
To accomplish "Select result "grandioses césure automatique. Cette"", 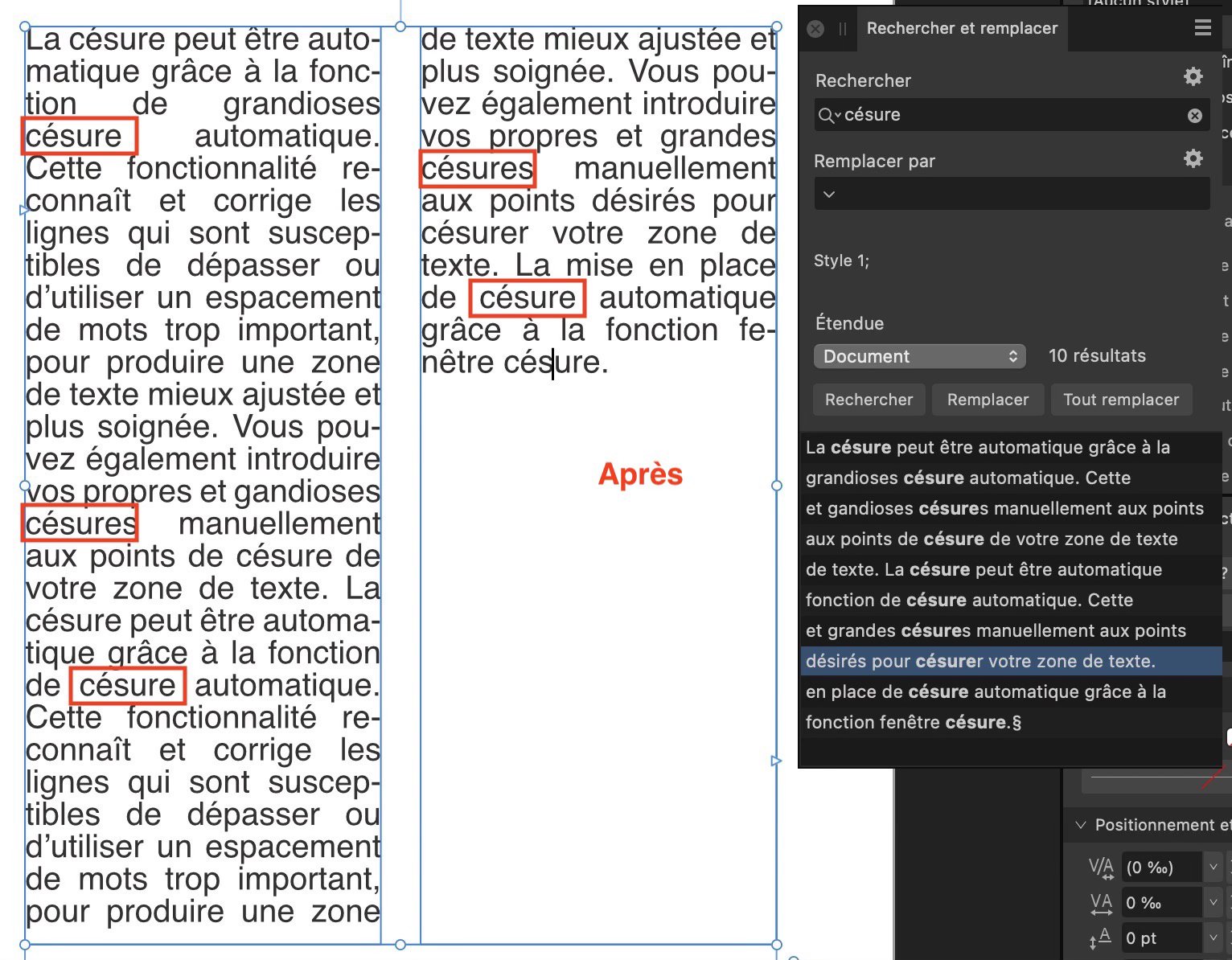I will [x=1012, y=478].
